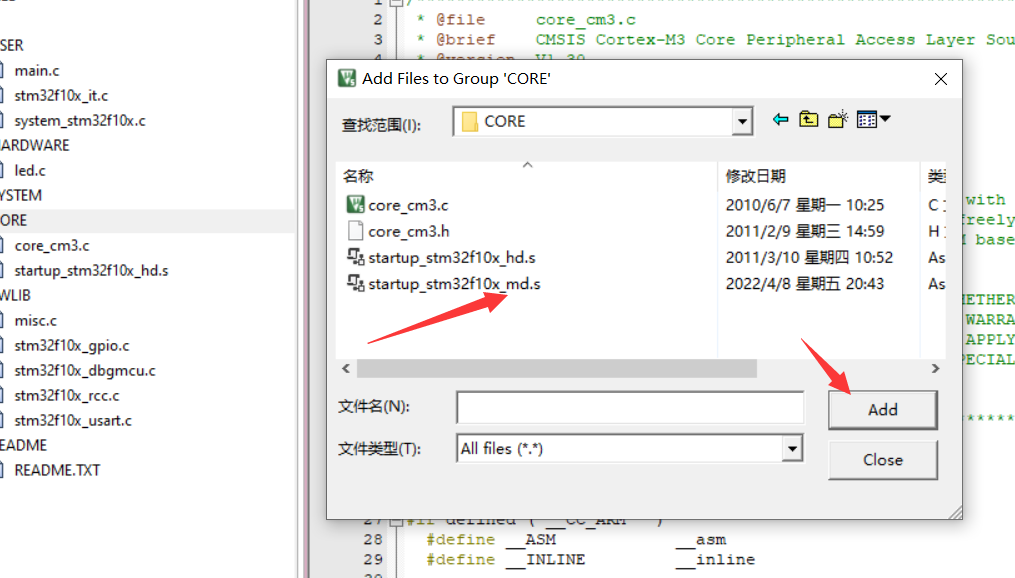The width and height of the screenshot is (1015, 578).
Task: Click the Keil icon in dialog title bar
Action: tap(347, 78)
